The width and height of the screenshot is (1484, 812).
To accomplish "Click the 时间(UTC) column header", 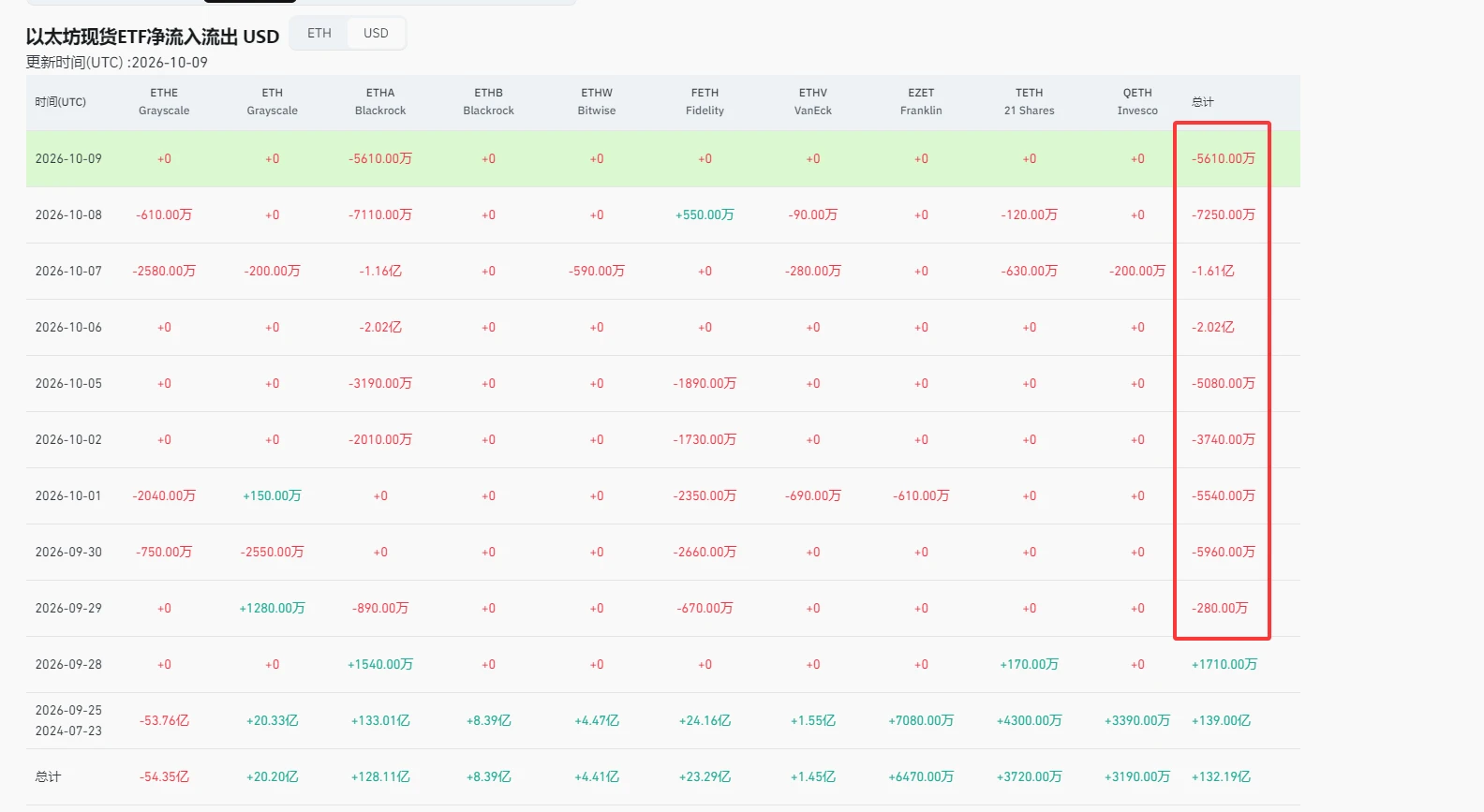I will (x=60, y=102).
